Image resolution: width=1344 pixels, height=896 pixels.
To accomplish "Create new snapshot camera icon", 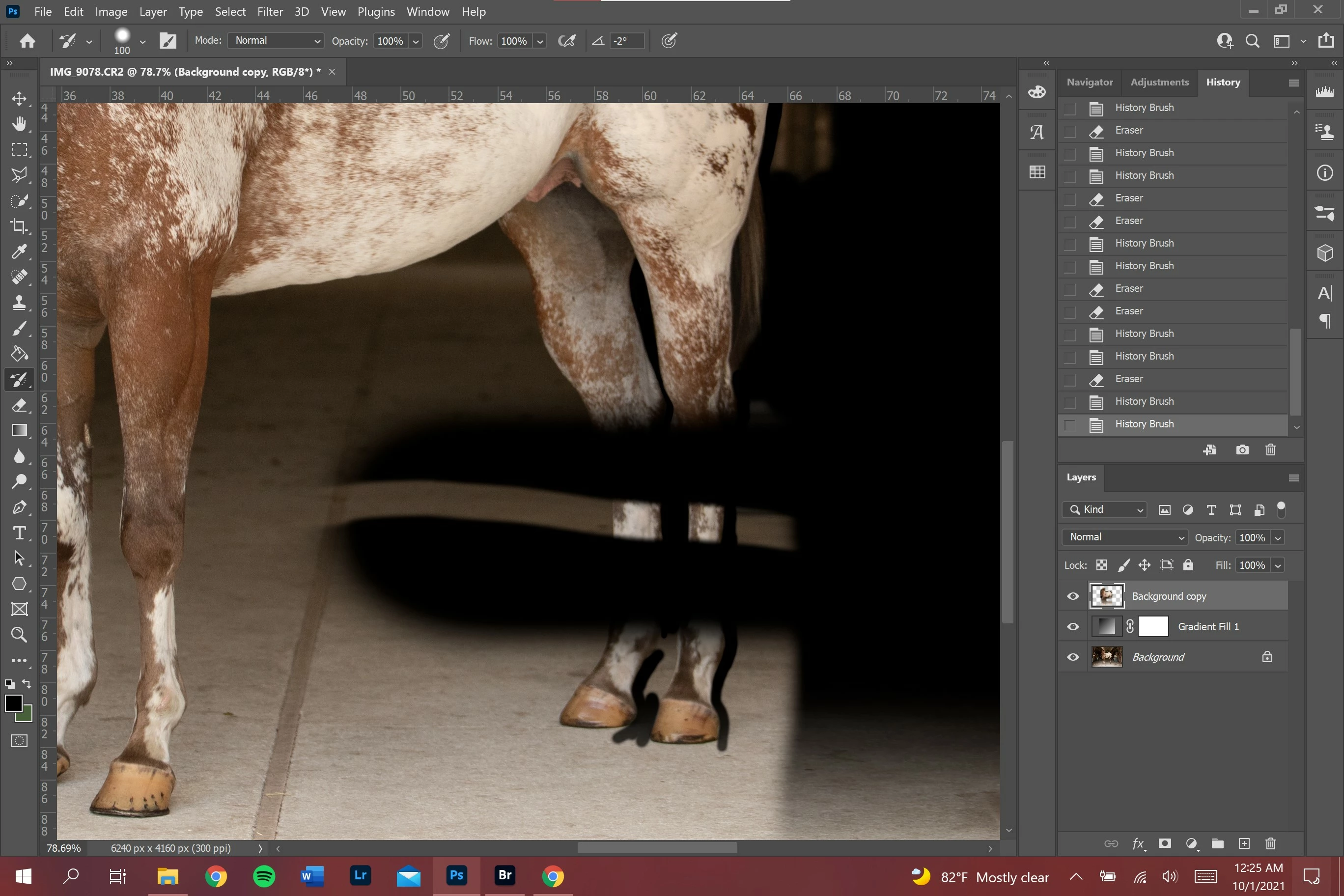I will (1242, 449).
